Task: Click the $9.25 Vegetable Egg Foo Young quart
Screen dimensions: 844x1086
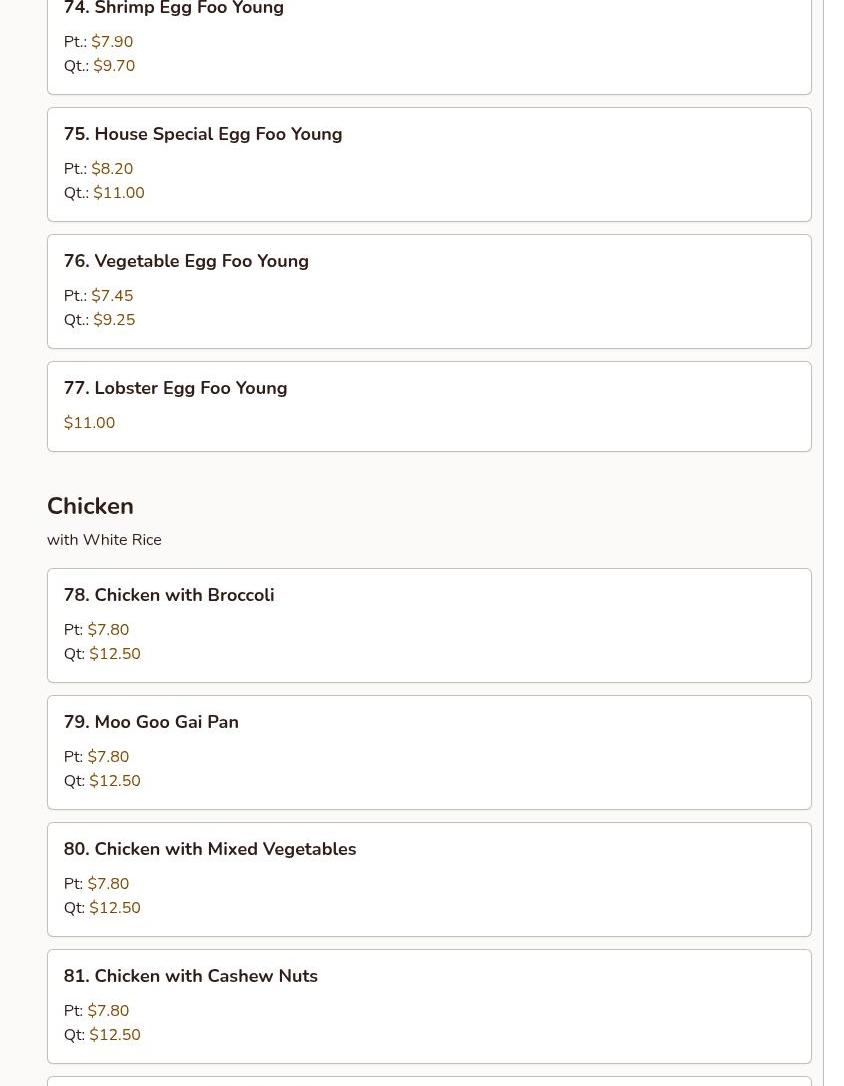Action: pyautogui.click(x=114, y=320)
